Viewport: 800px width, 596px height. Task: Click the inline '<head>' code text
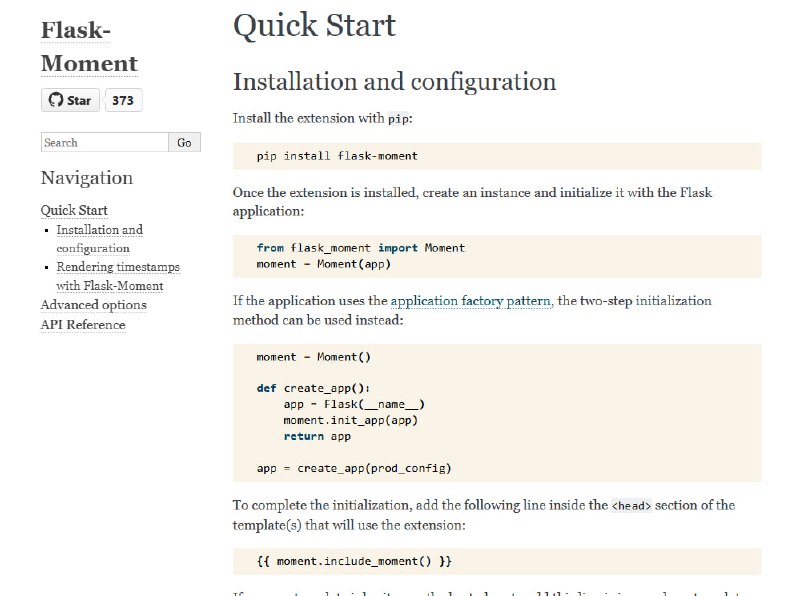pyautogui.click(x=631, y=506)
